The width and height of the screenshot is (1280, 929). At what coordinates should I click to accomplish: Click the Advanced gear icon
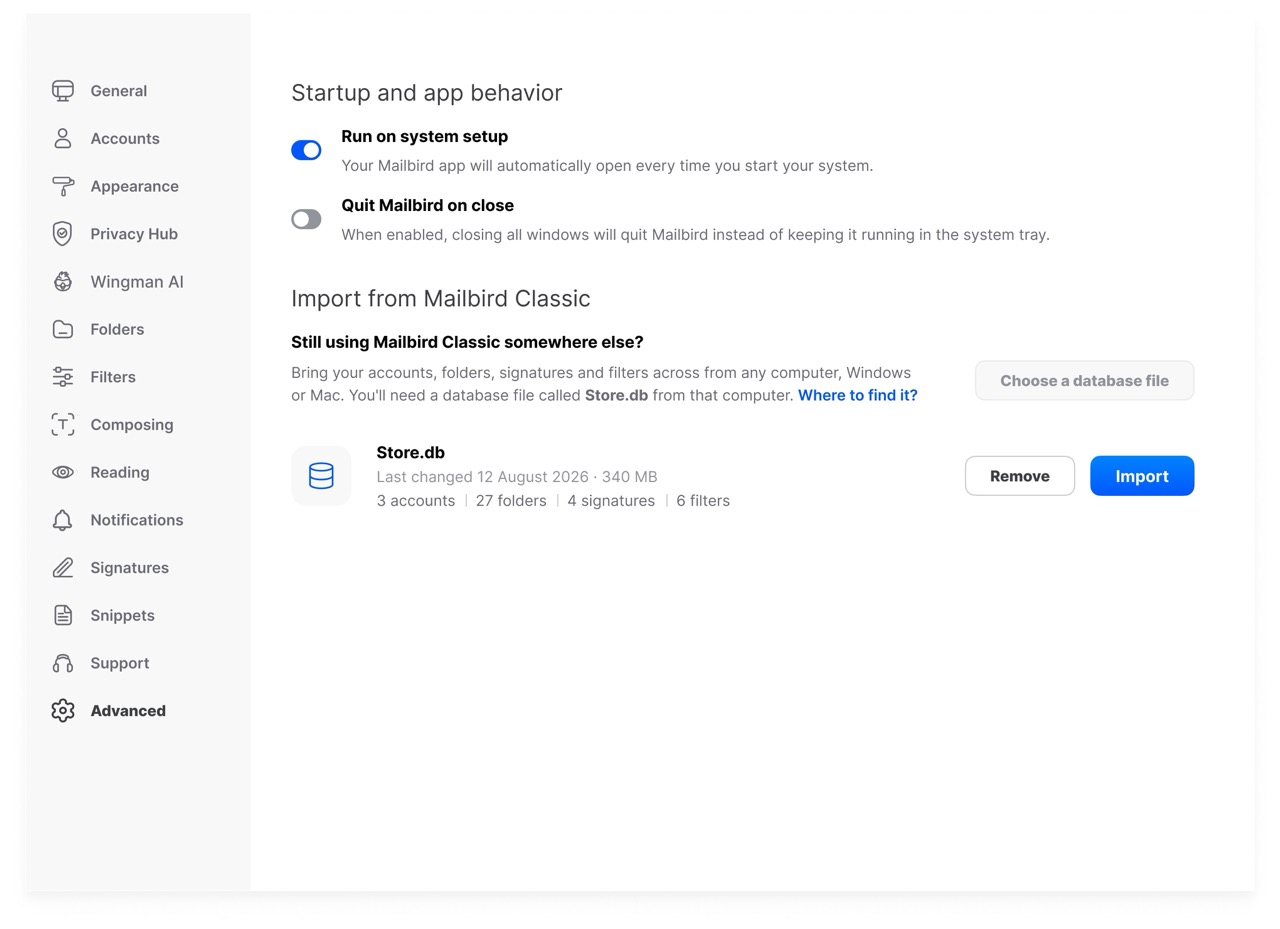pos(63,711)
